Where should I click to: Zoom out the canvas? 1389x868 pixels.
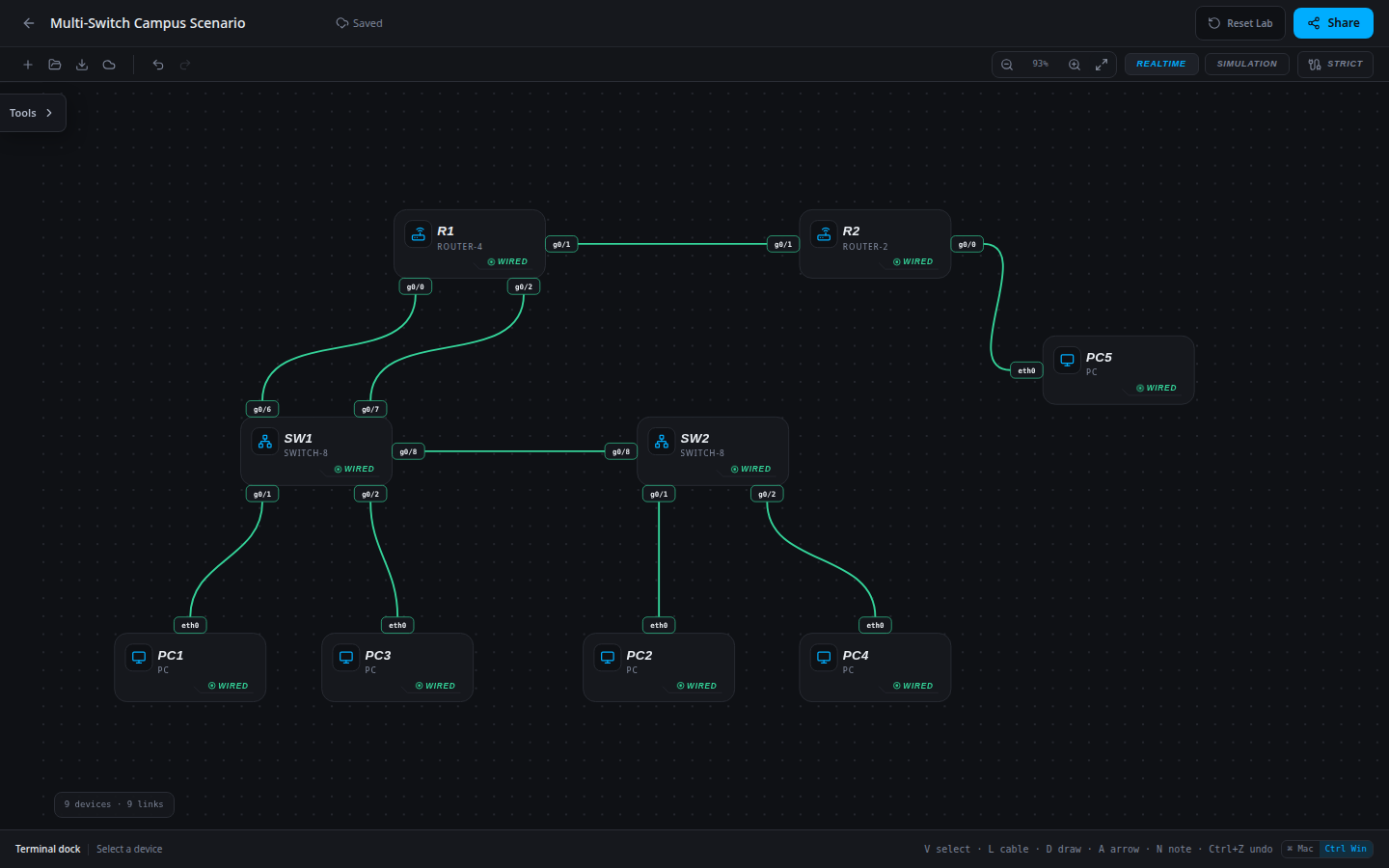(1007, 65)
